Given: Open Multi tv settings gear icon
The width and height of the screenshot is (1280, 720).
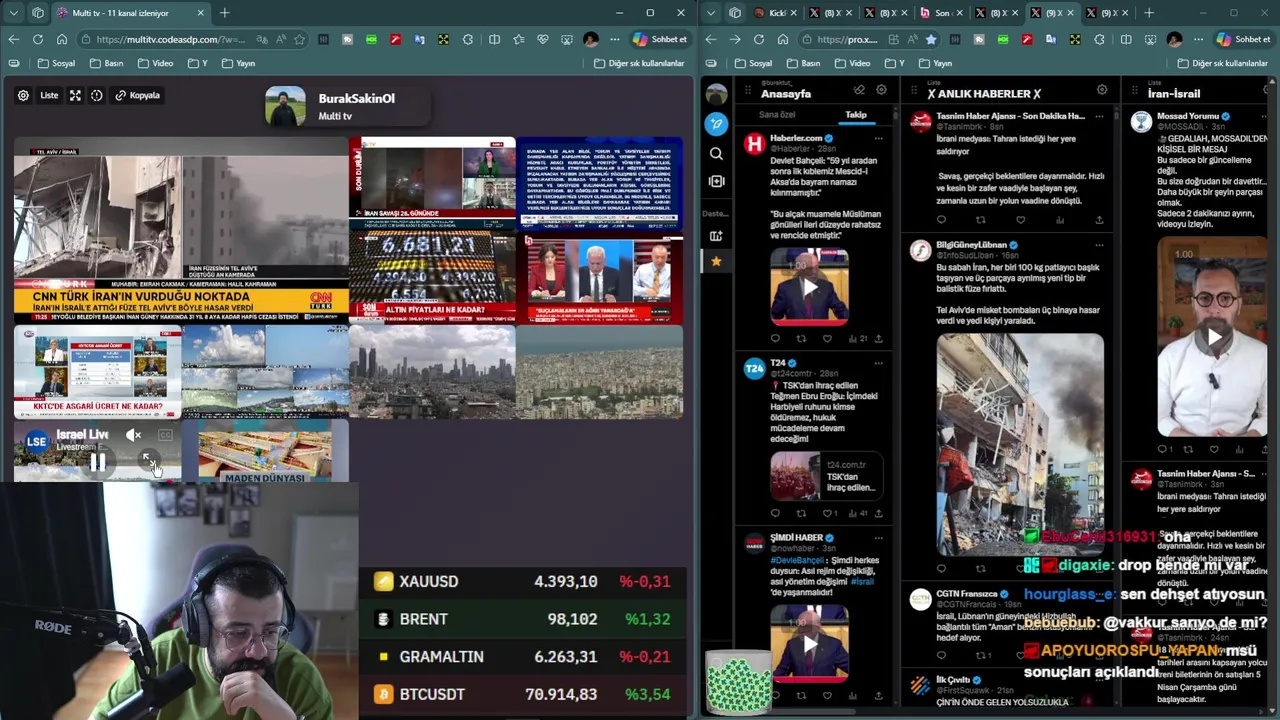Looking at the screenshot, I should coord(23,95).
